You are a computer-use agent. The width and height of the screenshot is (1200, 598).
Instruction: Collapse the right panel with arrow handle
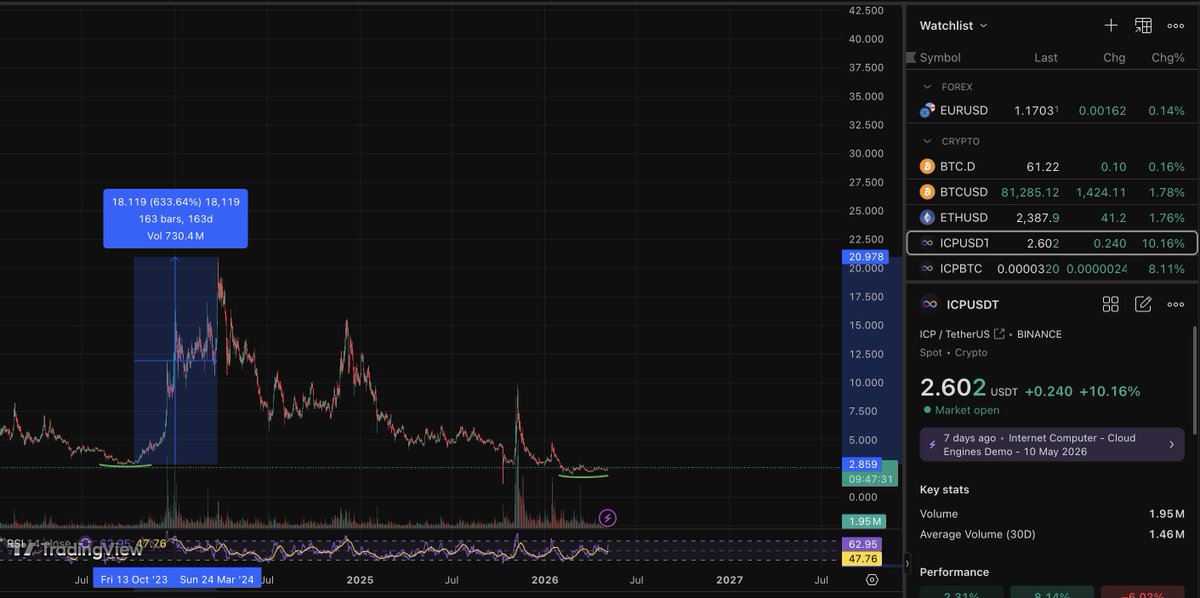(906, 562)
